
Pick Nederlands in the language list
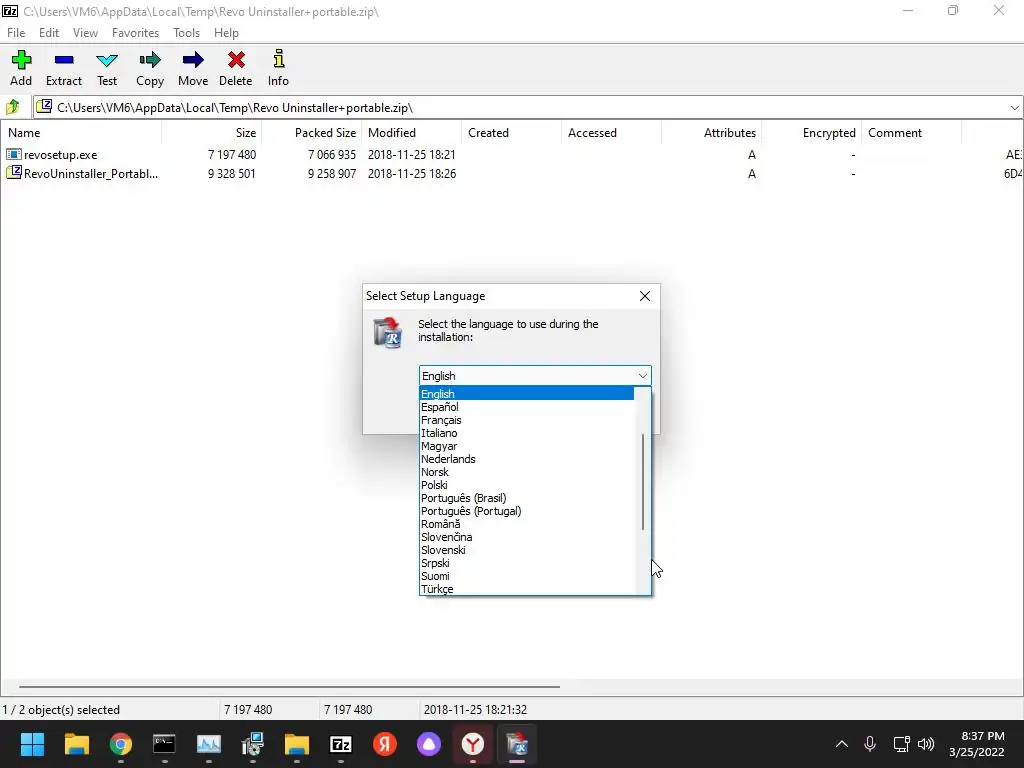[x=526, y=459]
